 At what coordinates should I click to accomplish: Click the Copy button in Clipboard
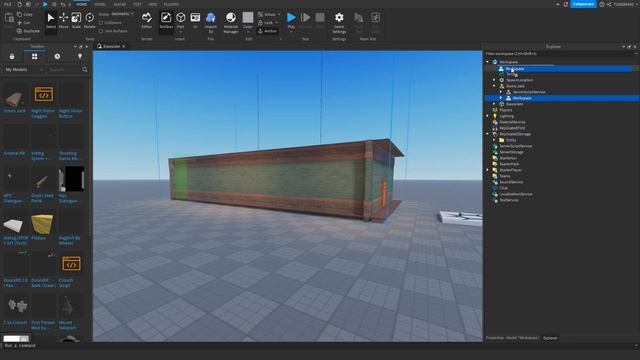click(25, 14)
